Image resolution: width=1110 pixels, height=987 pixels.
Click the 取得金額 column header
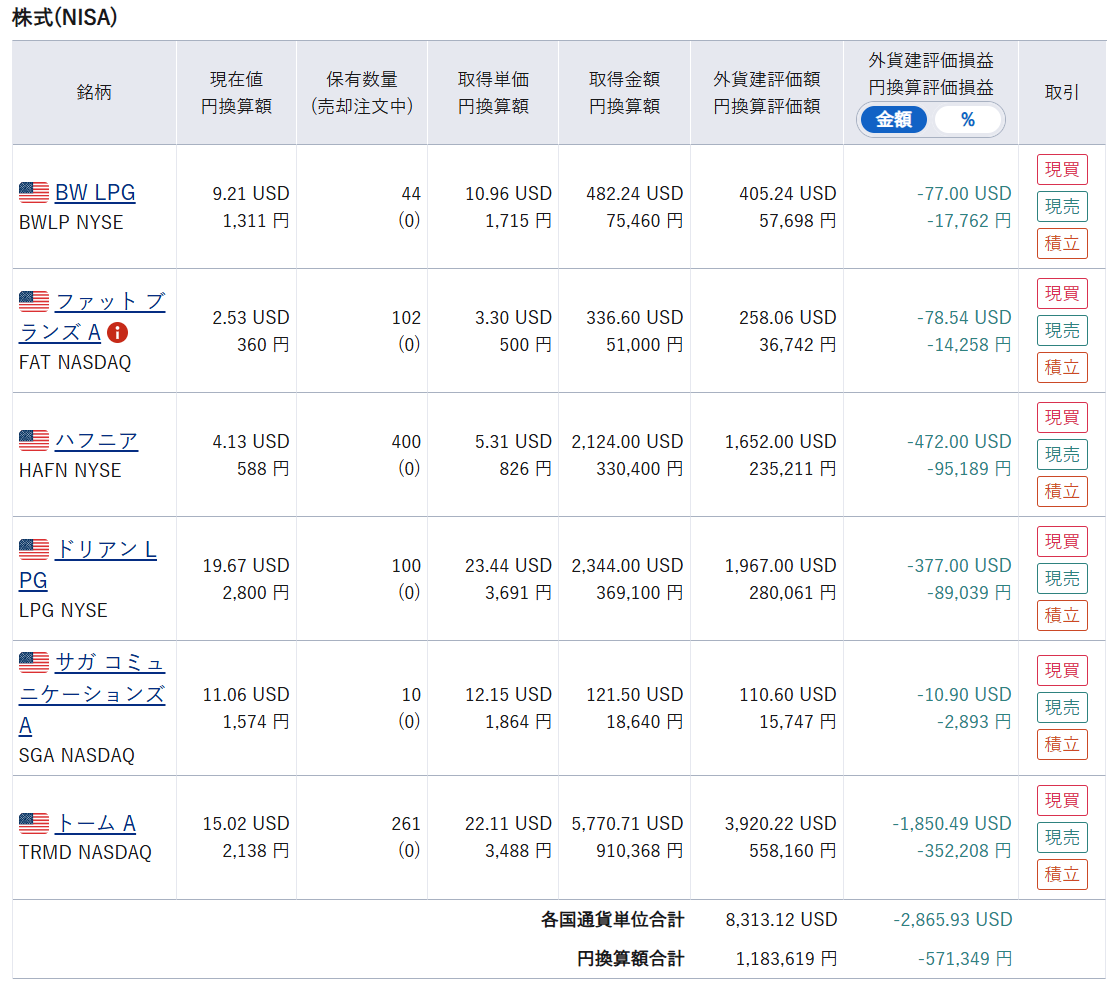pos(624,93)
